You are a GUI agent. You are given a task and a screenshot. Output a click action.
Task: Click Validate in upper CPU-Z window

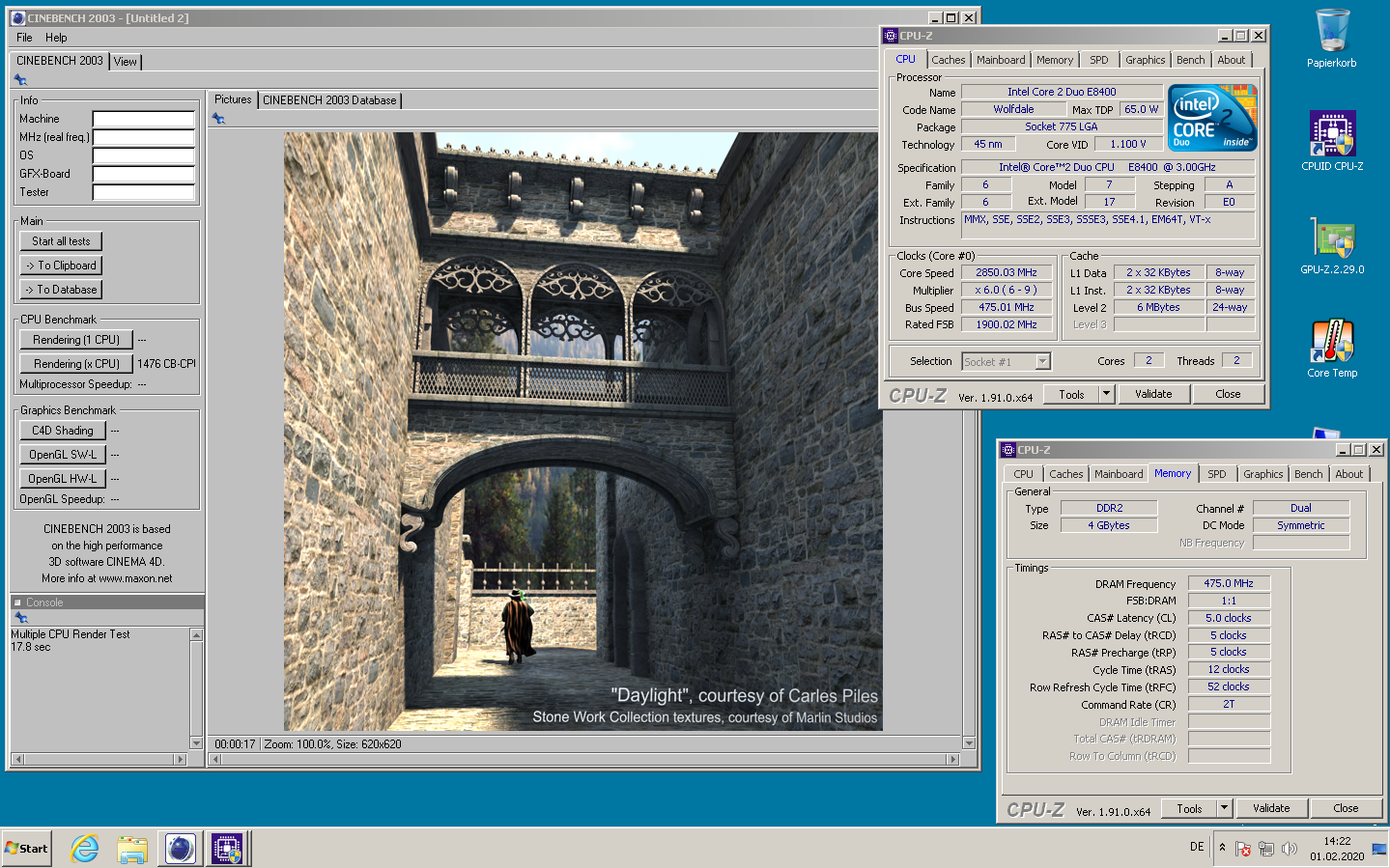tap(1153, 394)
